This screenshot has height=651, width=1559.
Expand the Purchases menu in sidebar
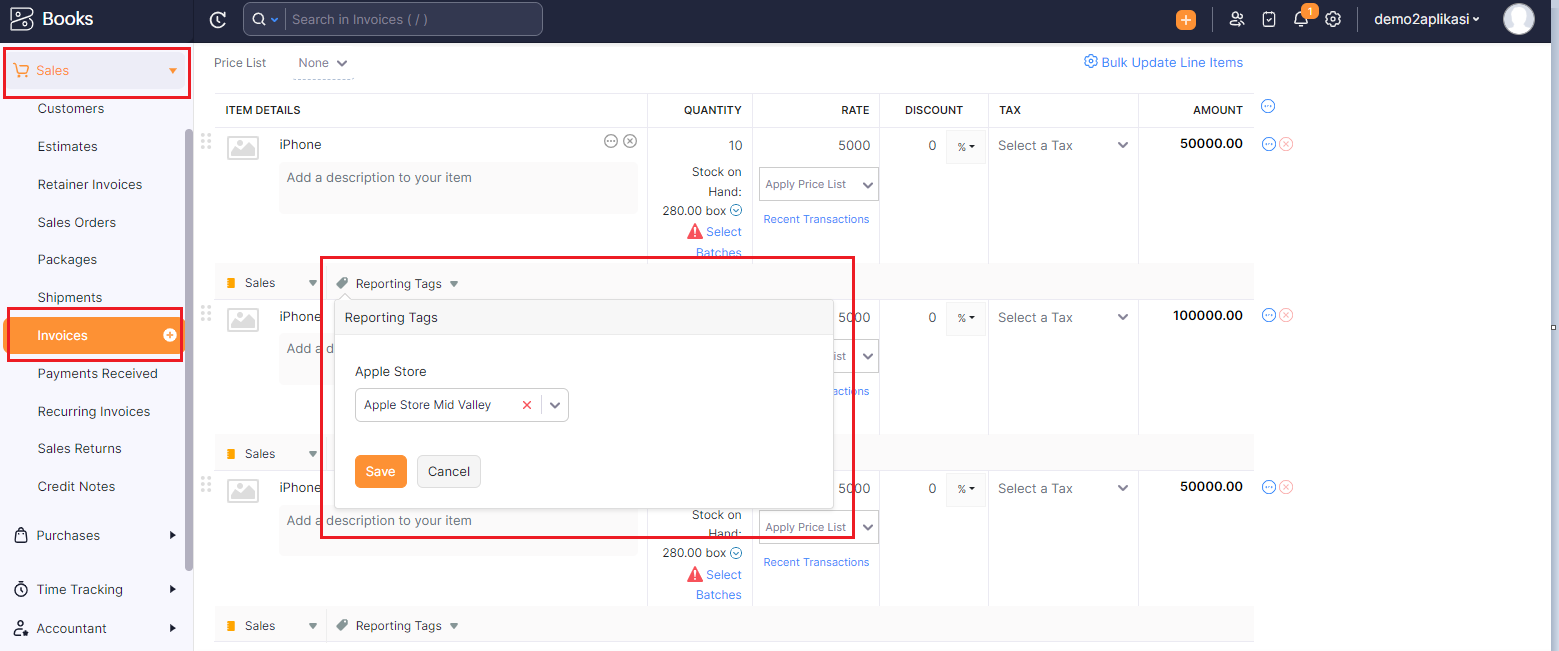(x=96, y=536)
